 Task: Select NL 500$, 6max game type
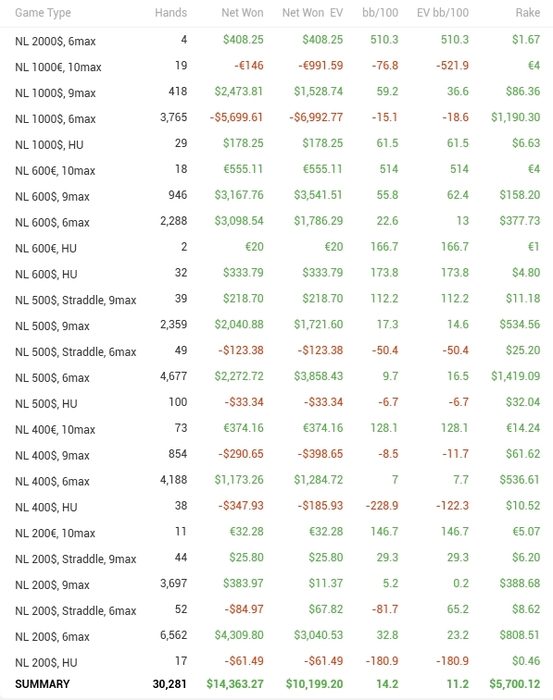tap(52, 378)
